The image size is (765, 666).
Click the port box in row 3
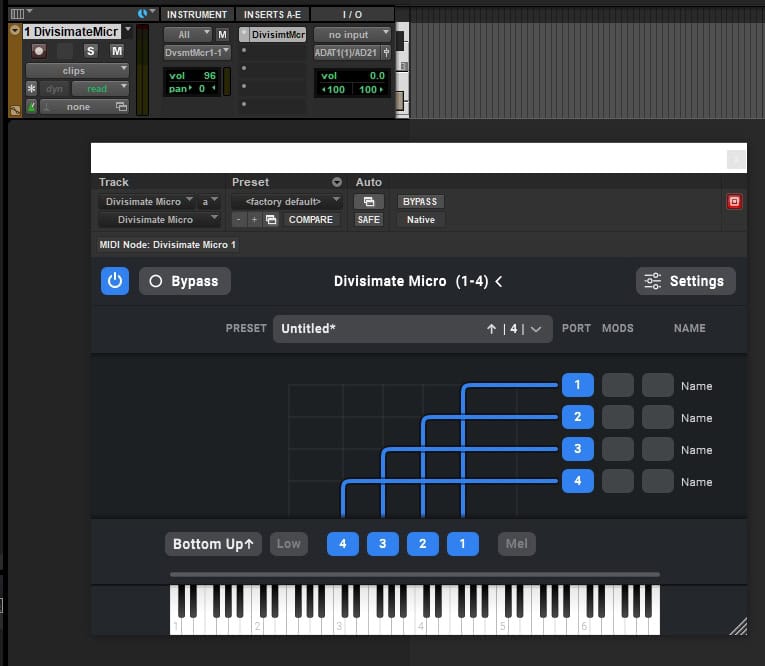[618, 449]
